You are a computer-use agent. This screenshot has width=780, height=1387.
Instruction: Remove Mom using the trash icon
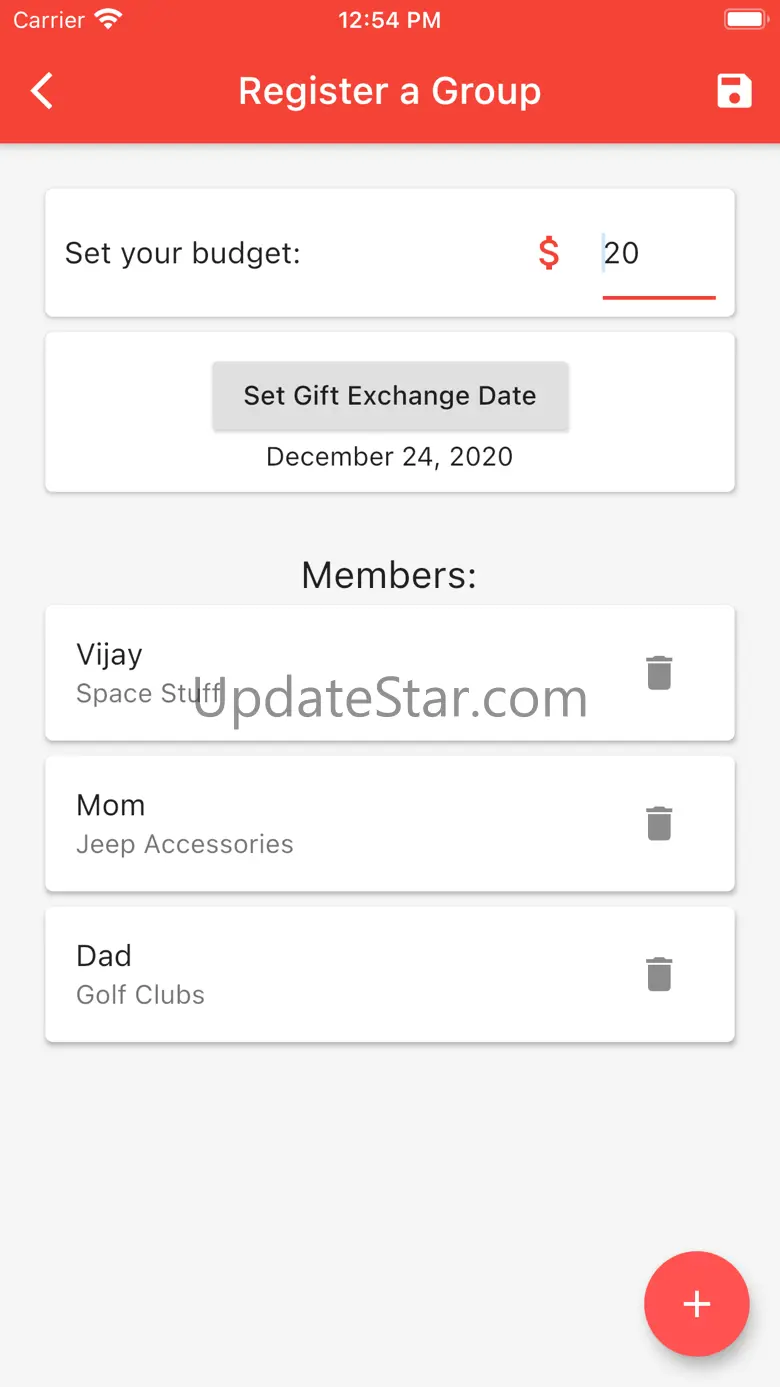[x=659, y=824]
